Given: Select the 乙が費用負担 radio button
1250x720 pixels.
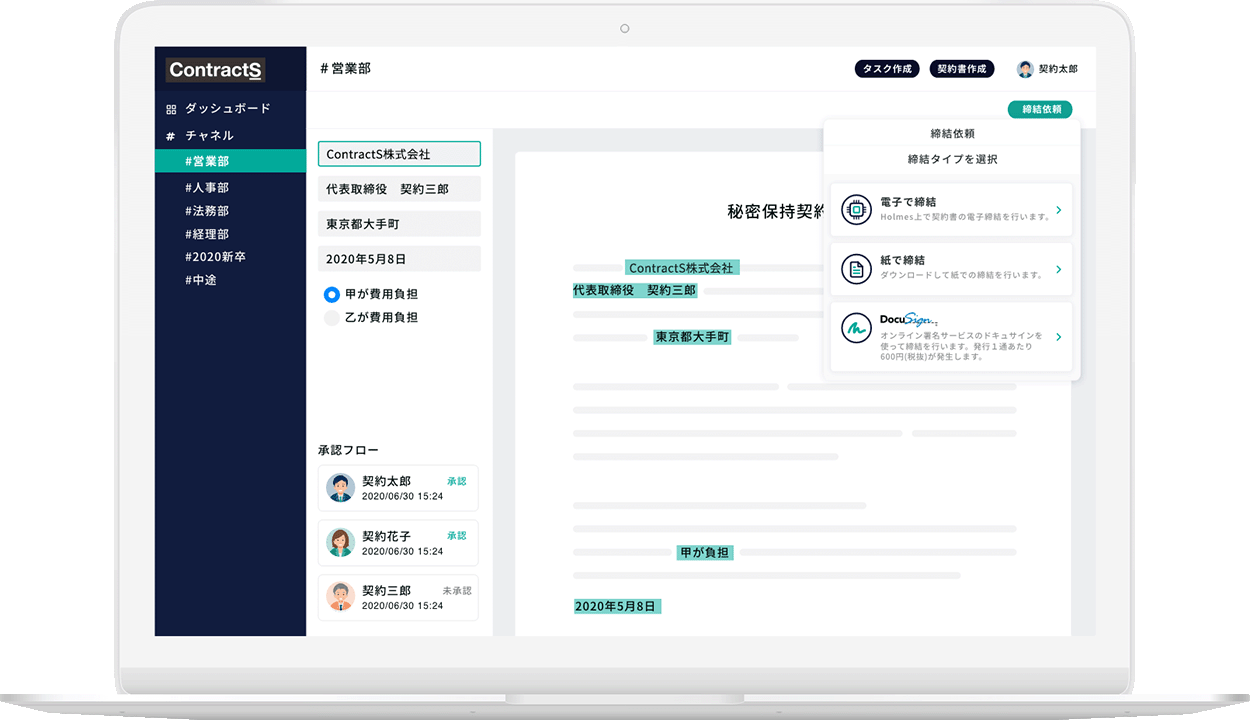Looking at the screenshot, I should 331,317.
